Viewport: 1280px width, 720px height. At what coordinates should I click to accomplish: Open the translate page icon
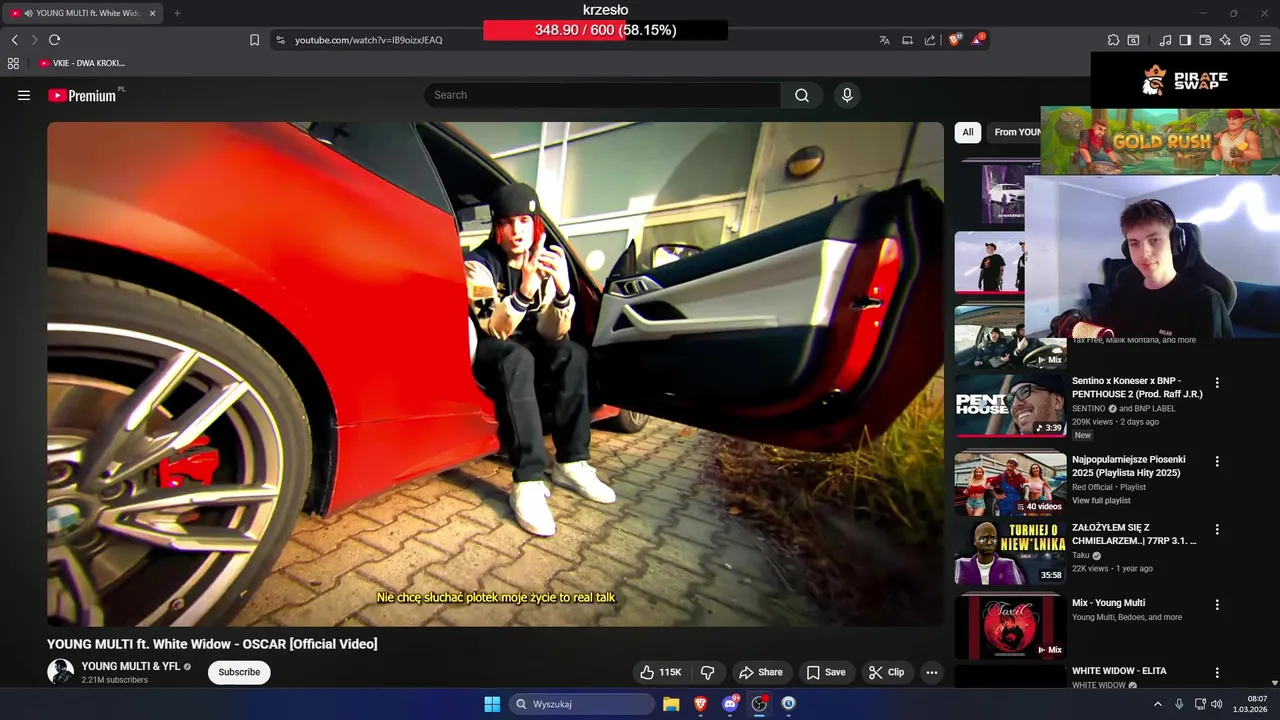pyautogui.click(x=884, y=40)
